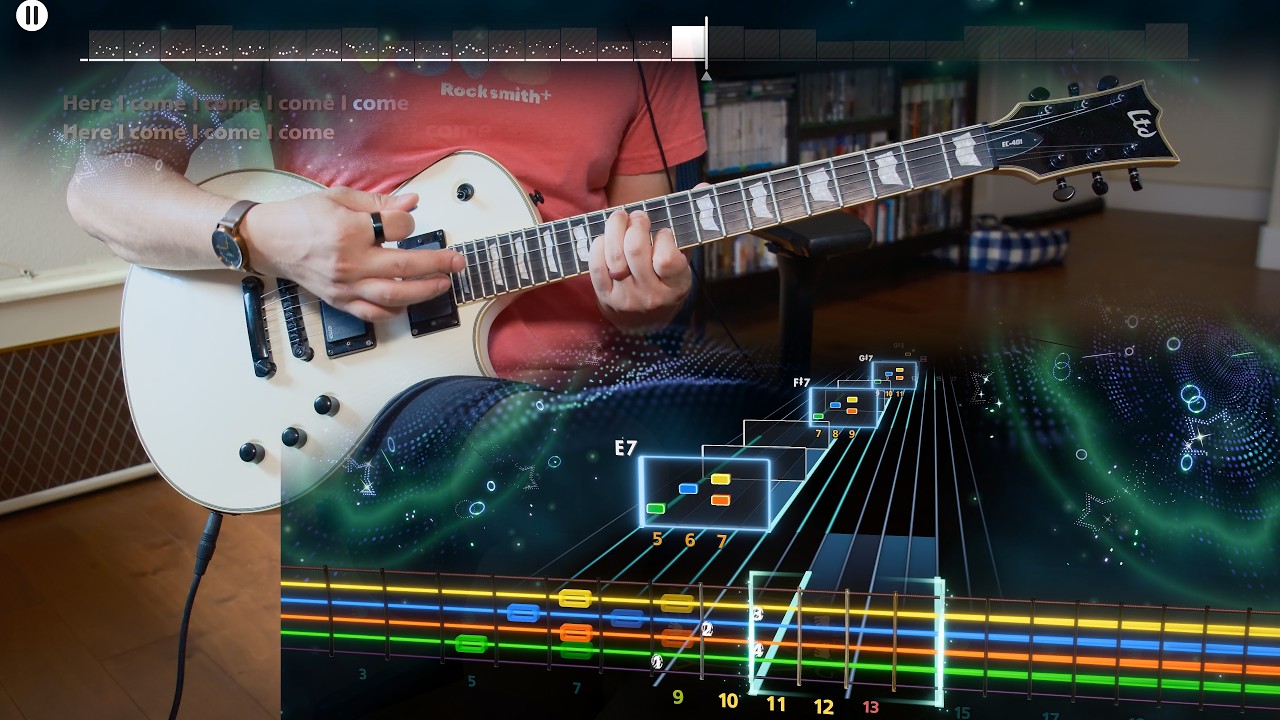Click finger marker 3 on the yellow string
This screenshot has width=1280, height=720.
pos(757,614)
